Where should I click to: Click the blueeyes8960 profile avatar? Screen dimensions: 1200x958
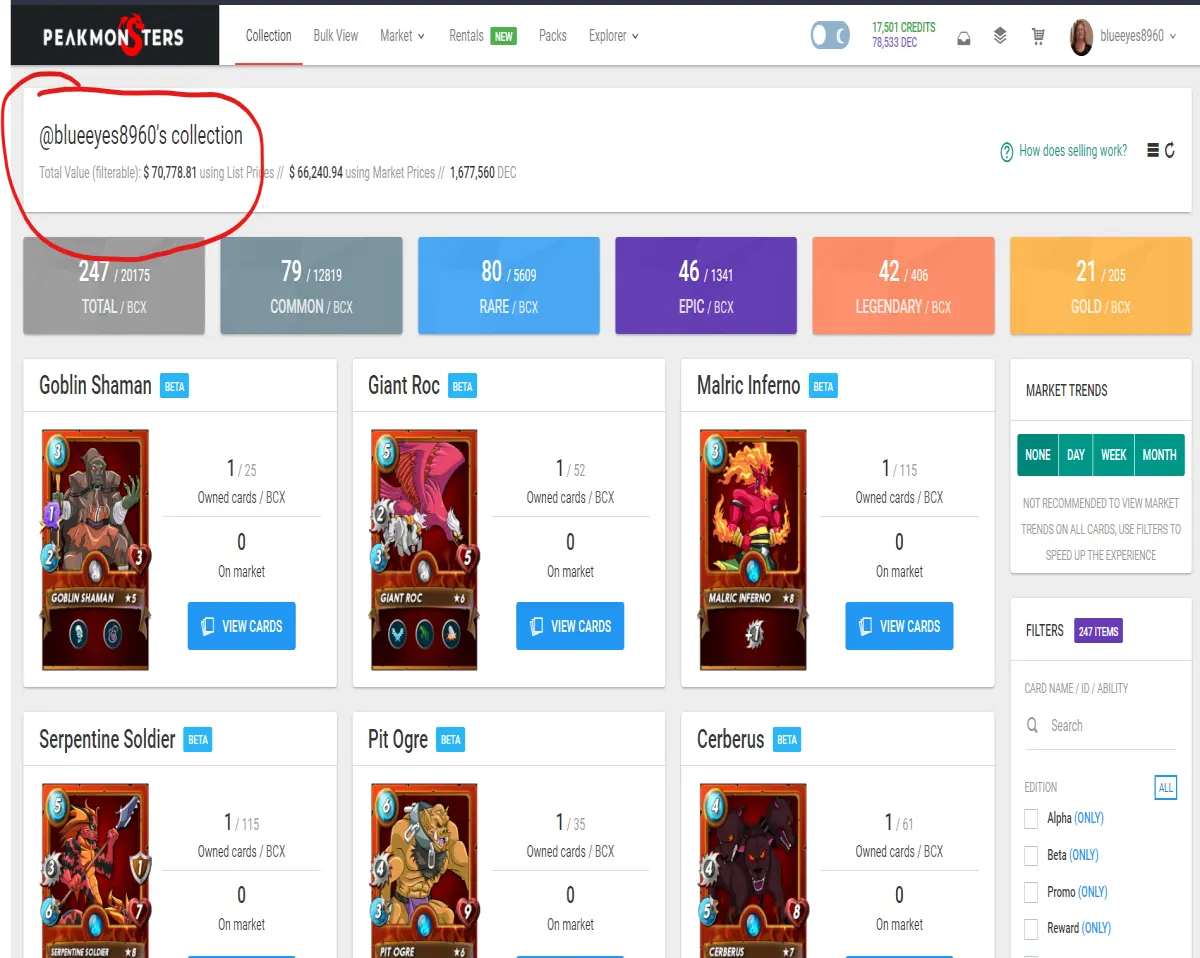pos(1081,37)
